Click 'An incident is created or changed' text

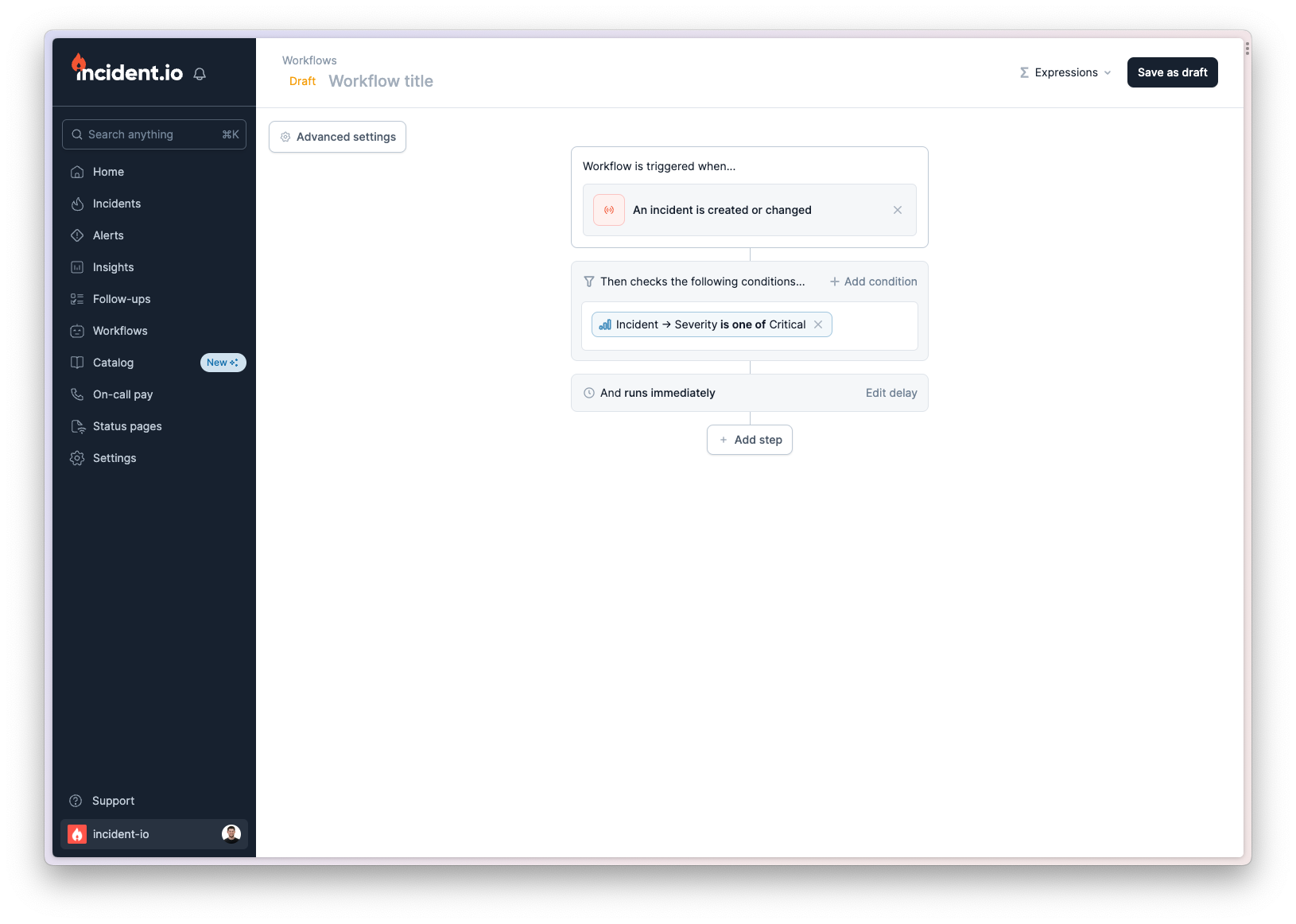[722, 210]
